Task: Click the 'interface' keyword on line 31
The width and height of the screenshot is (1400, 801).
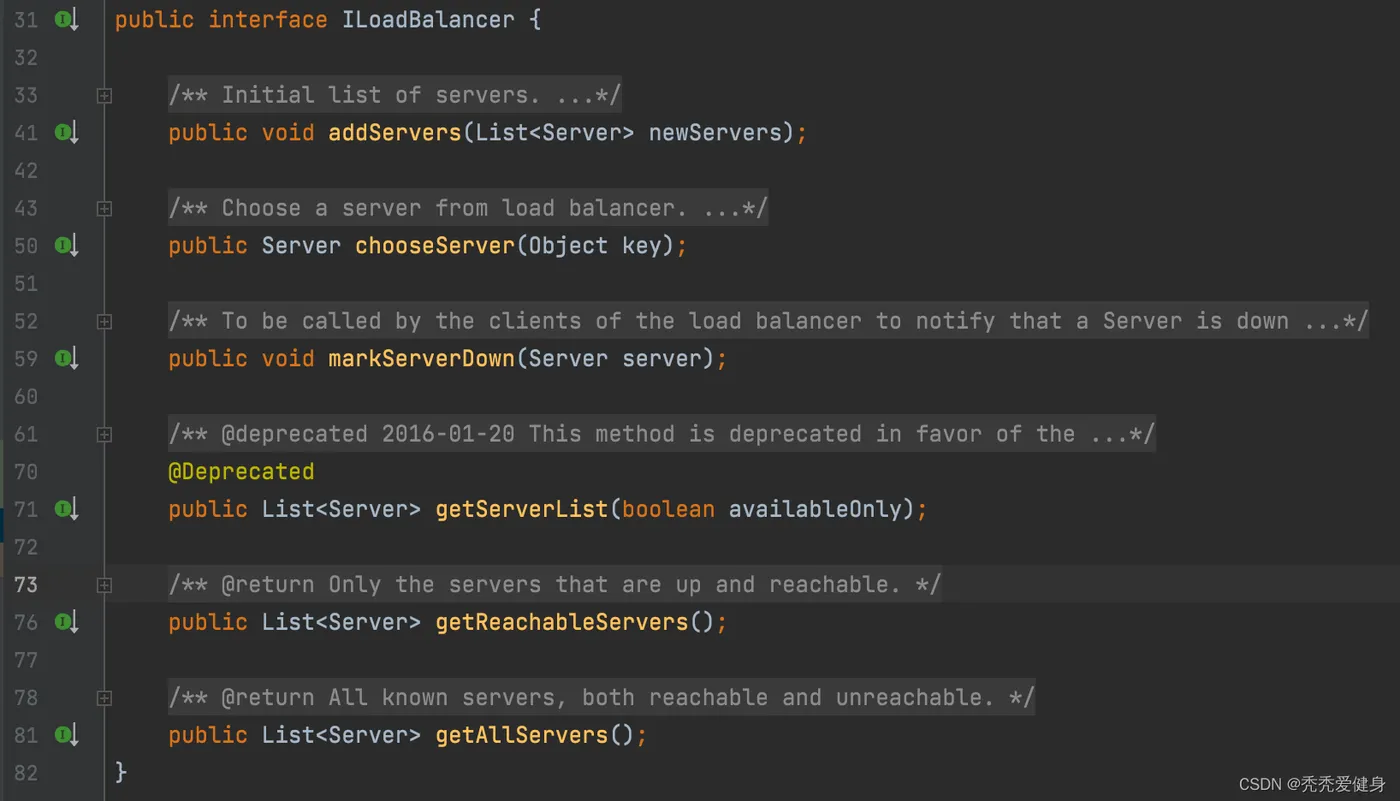Action: 268,19
